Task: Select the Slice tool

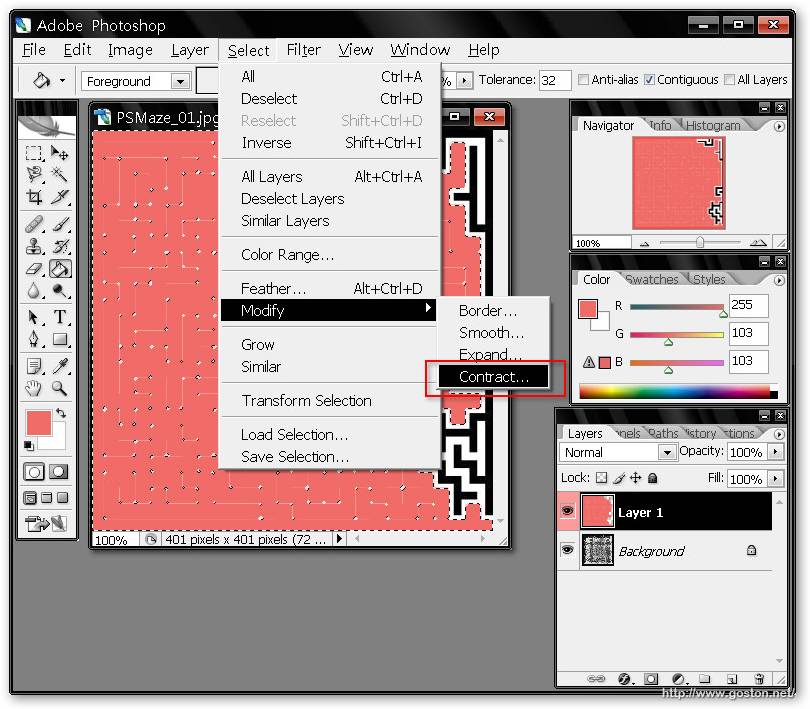Action: (x=60, y=197)
